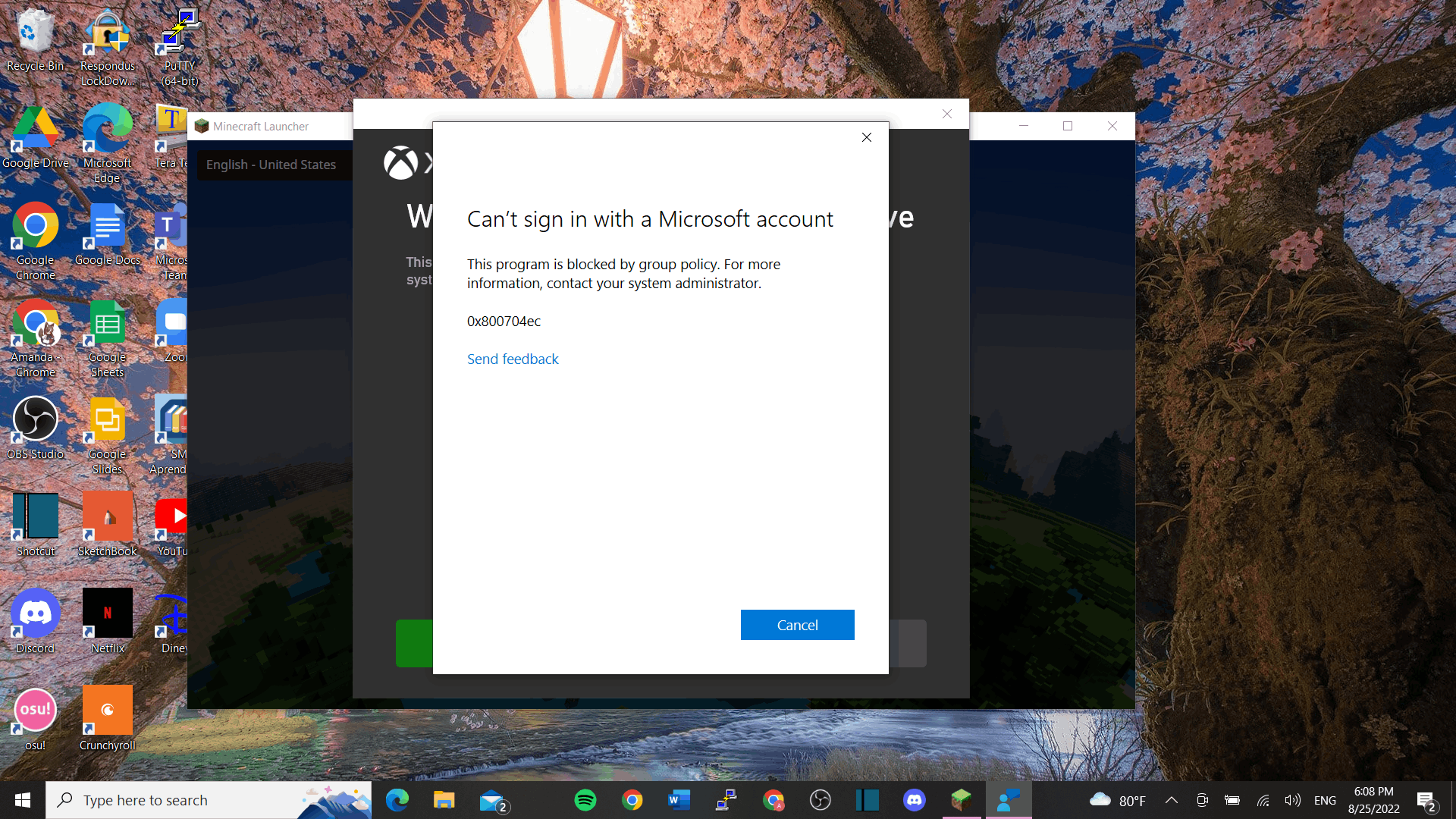Open Google Docs desktop shortcut

point(108,235)
